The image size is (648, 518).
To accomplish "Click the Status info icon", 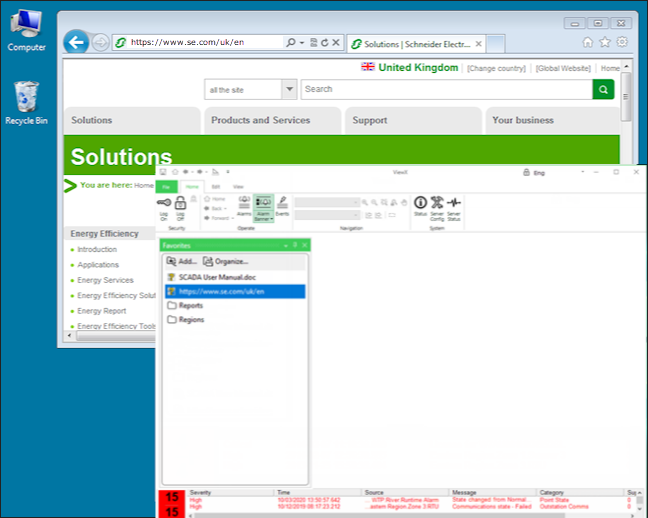I will pos(420,202).
